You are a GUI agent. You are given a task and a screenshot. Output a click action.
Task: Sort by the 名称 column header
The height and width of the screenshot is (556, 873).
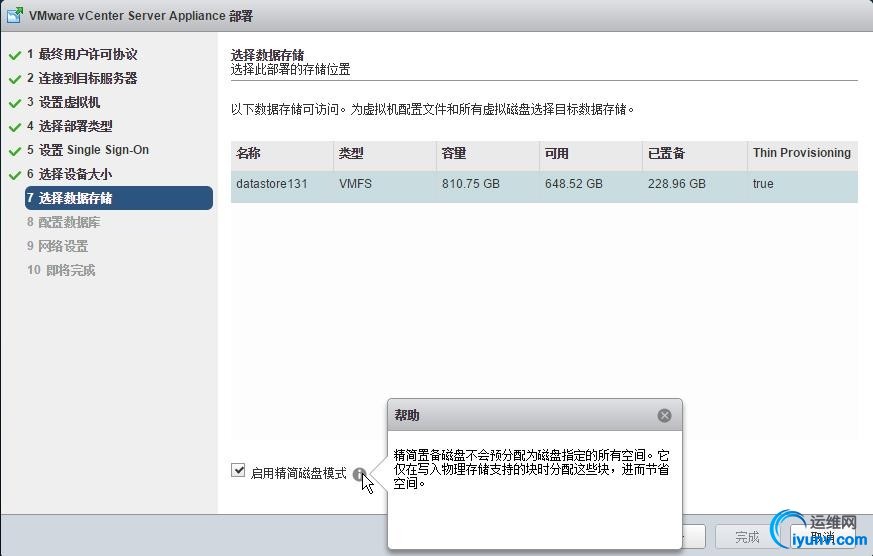click(282, 154)
